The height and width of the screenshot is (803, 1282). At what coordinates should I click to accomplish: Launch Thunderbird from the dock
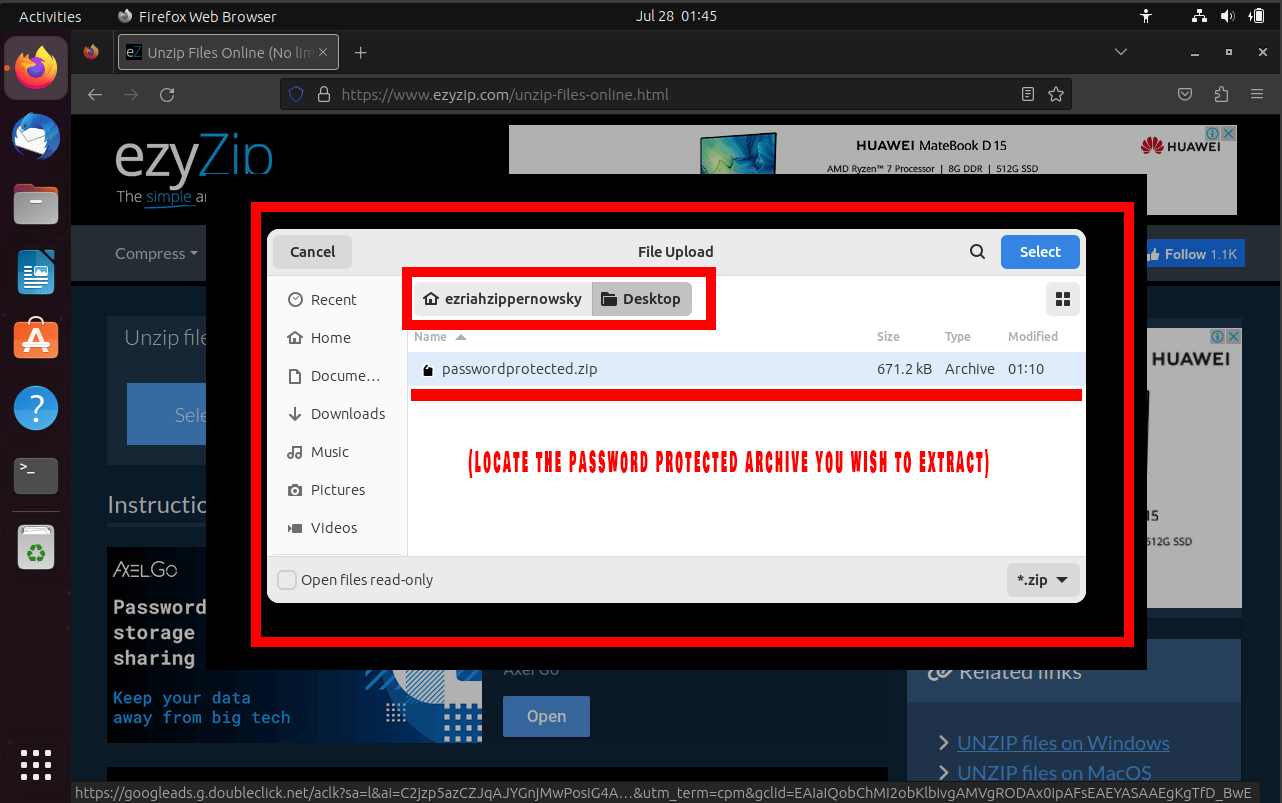click(35, 137)
